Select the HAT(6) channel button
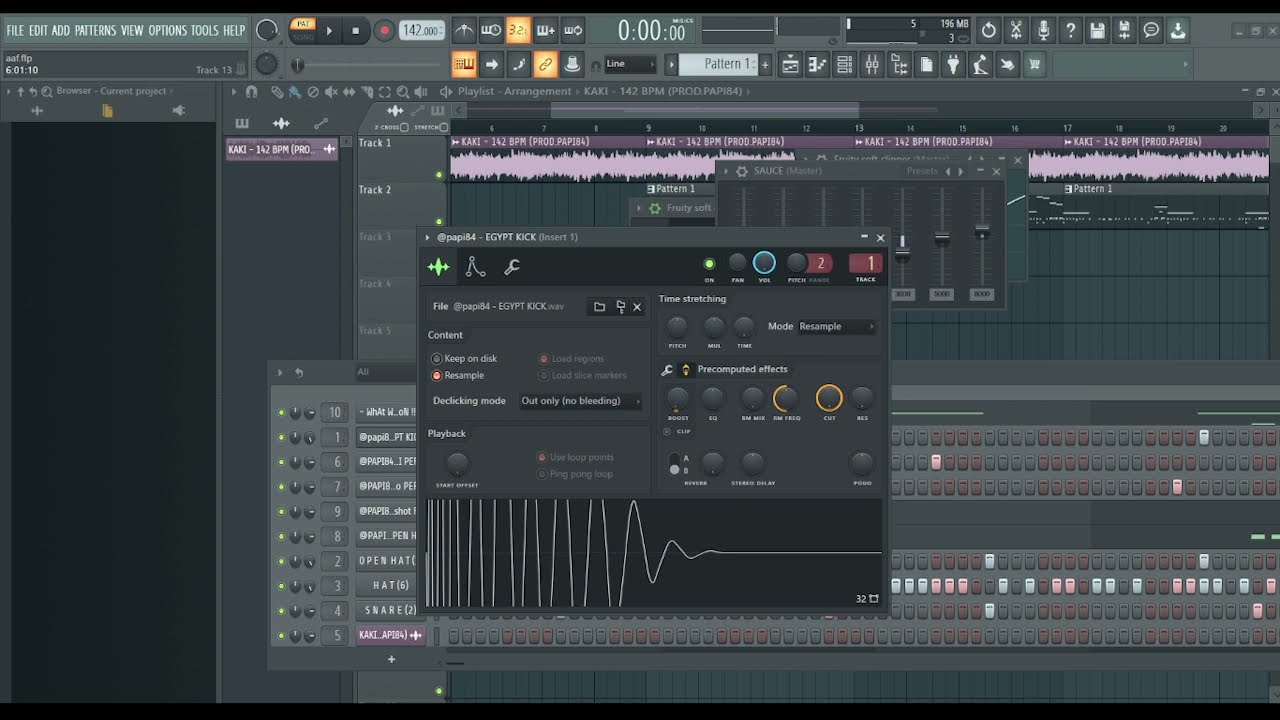Screen dimensions: 1280x720 pos(386,586)
